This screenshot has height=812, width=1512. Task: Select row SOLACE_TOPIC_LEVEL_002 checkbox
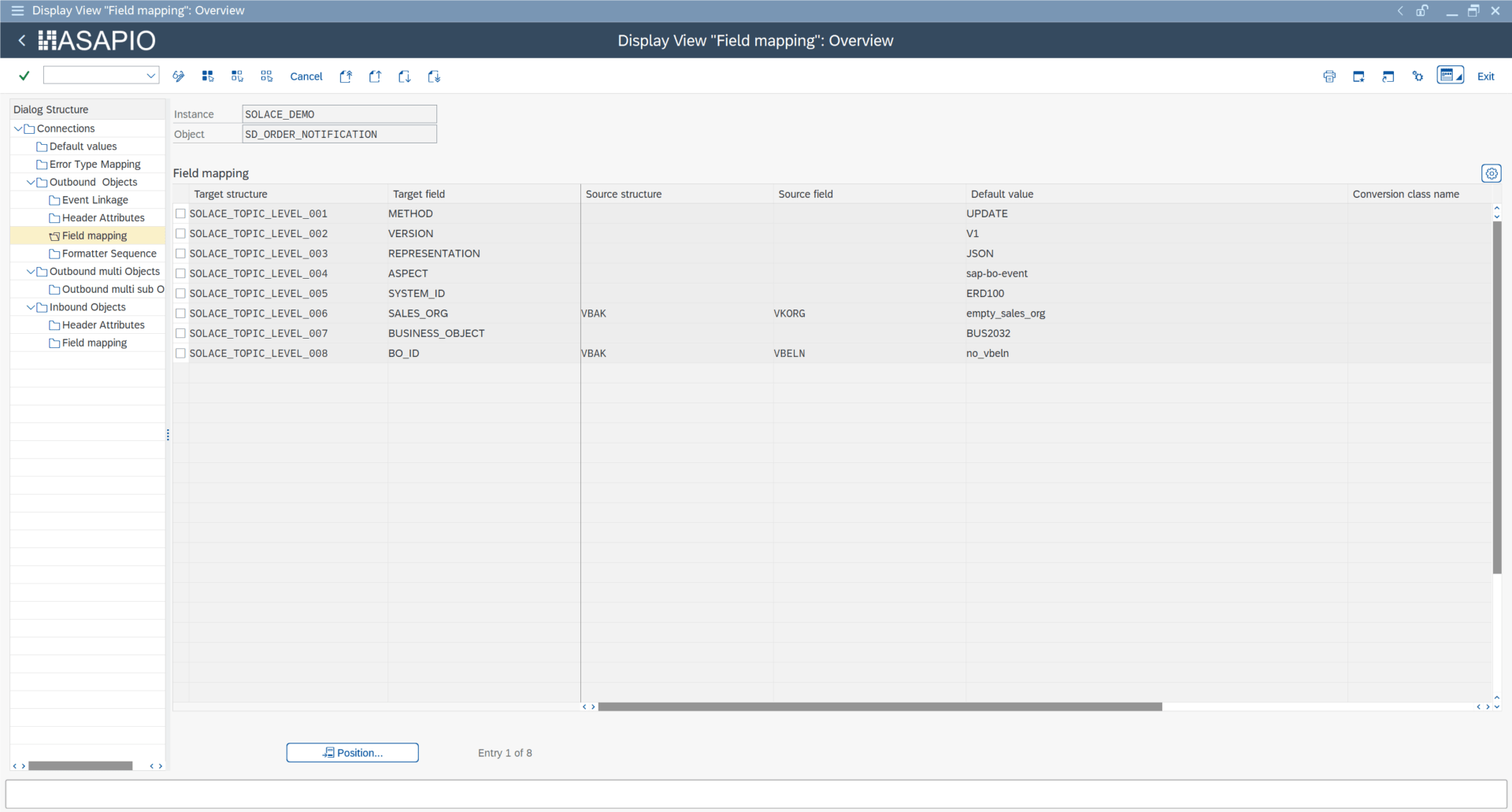[180, 234]
